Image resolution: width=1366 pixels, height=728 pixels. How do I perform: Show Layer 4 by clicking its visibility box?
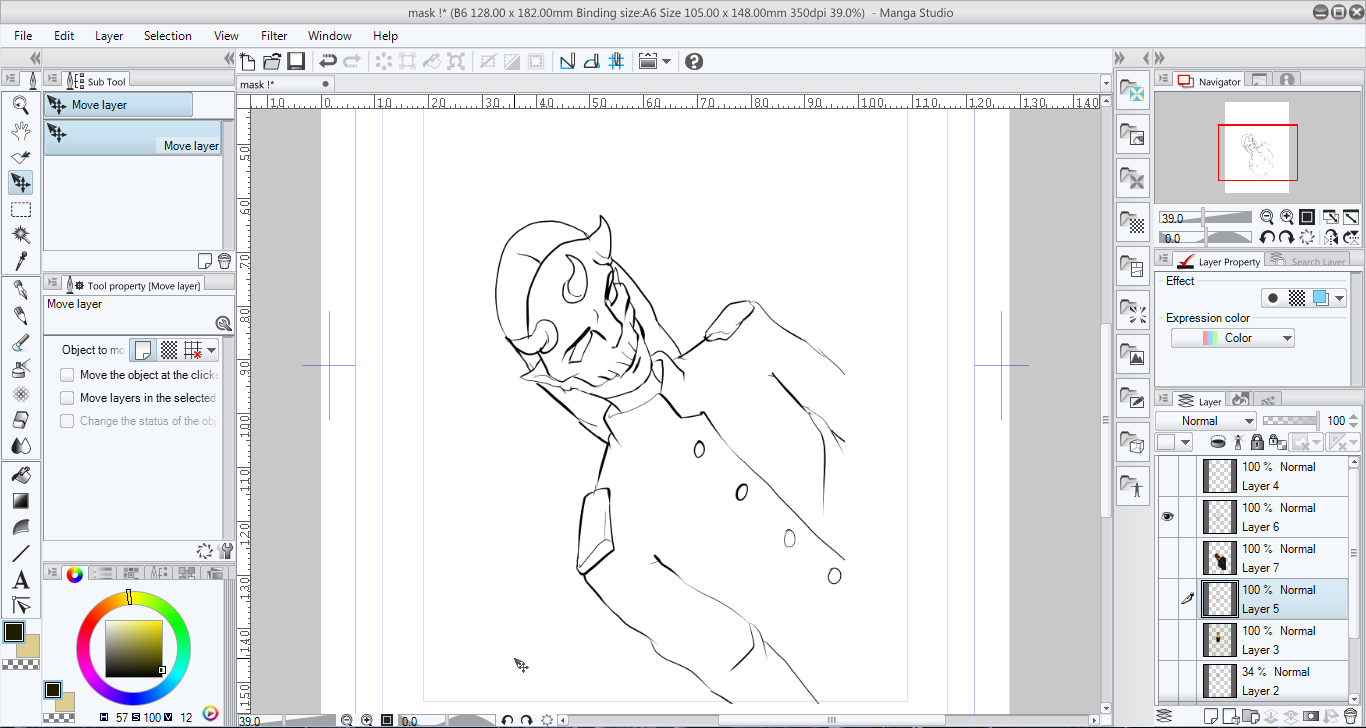pos(1167,476)
